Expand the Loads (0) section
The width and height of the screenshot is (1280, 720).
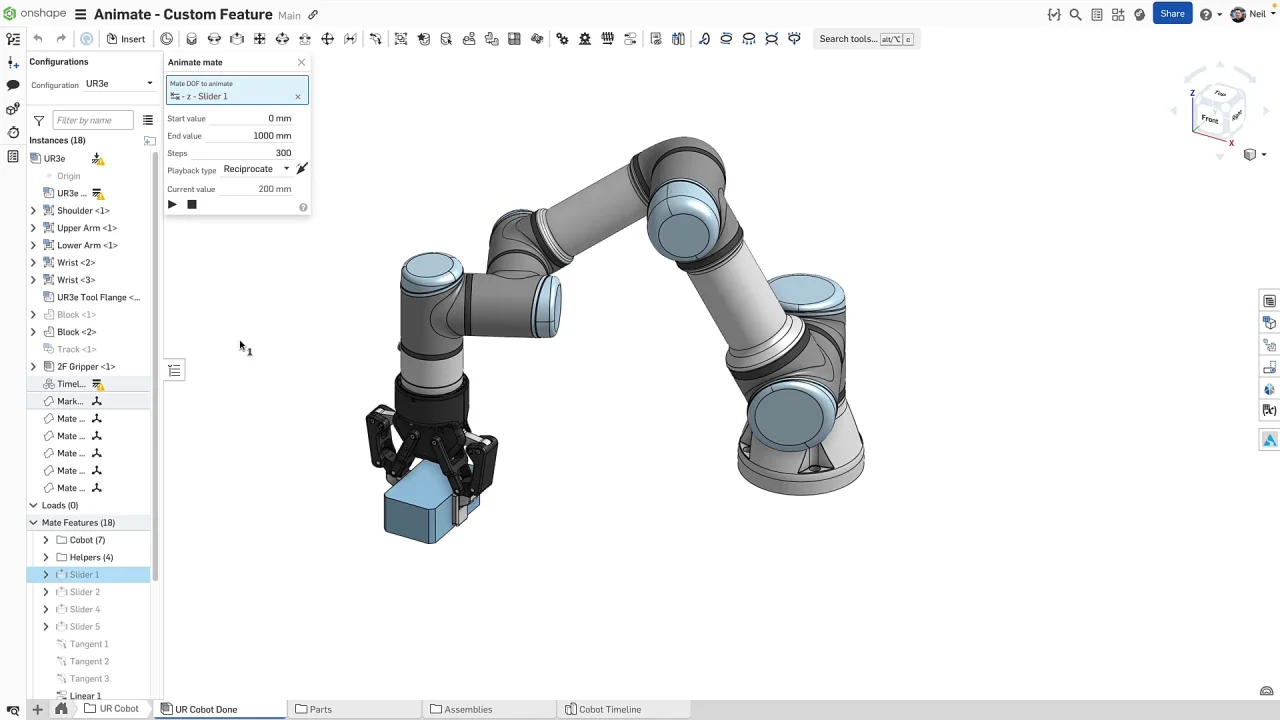(33, 506)
